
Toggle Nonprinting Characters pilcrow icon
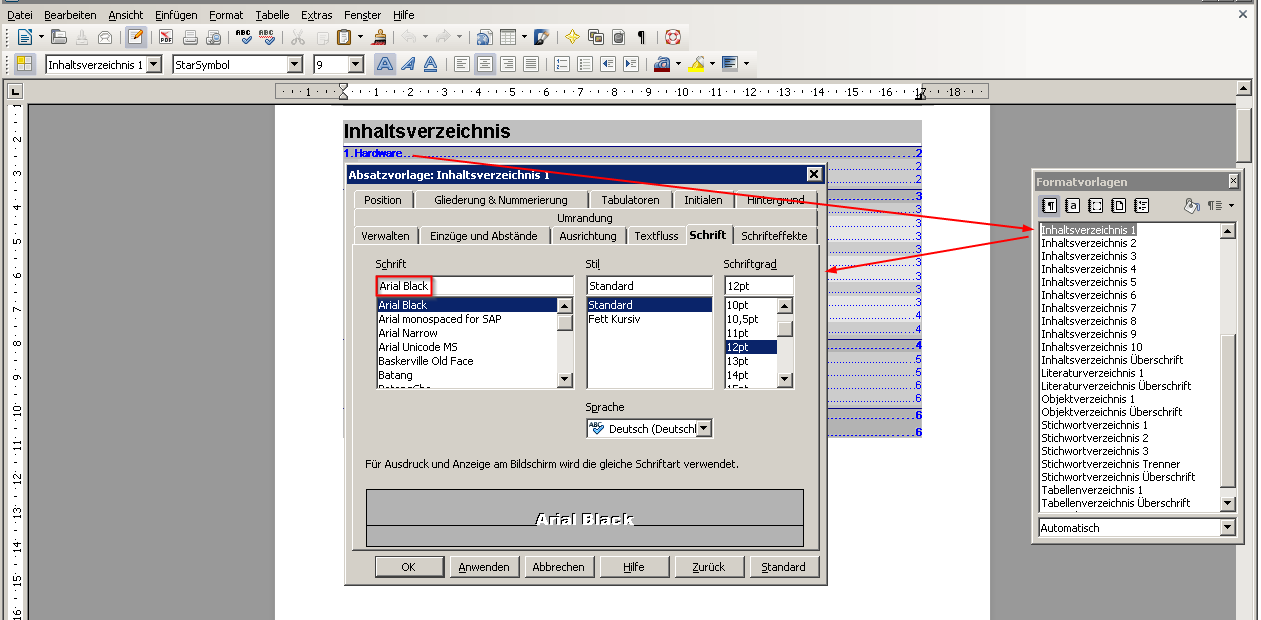[641, 37]
